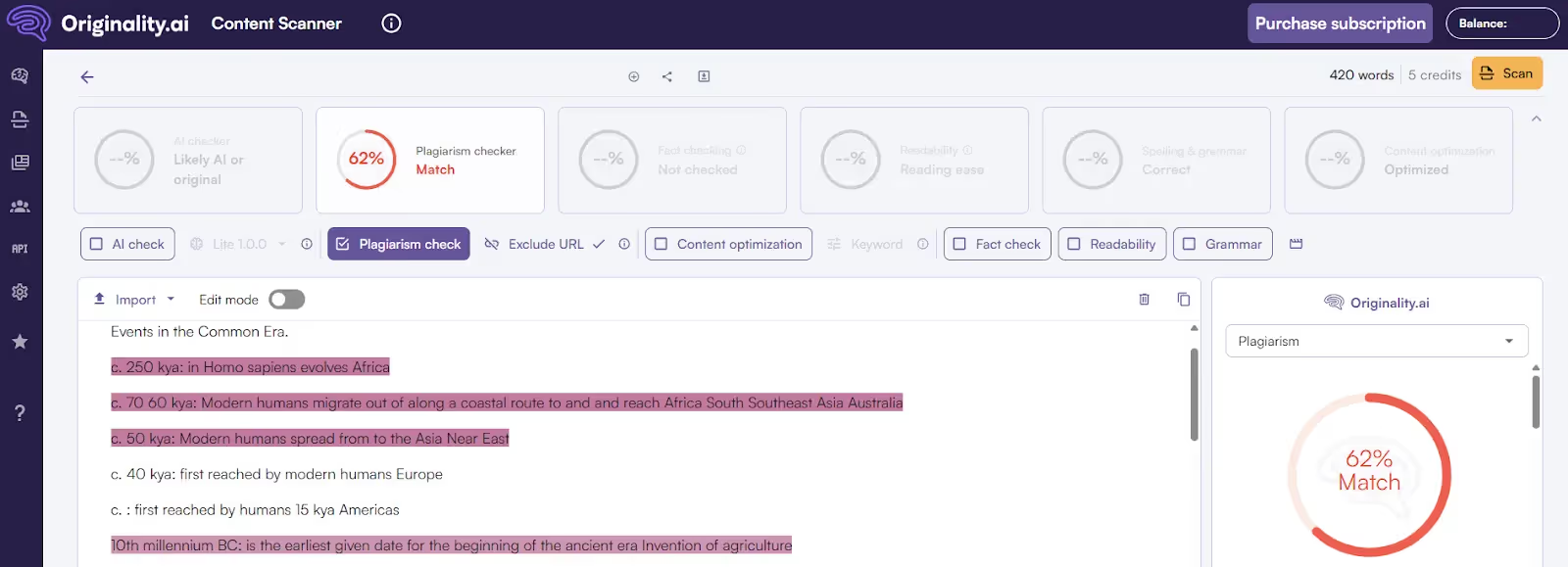Enable the AI check checkbox

click(97, 244)
